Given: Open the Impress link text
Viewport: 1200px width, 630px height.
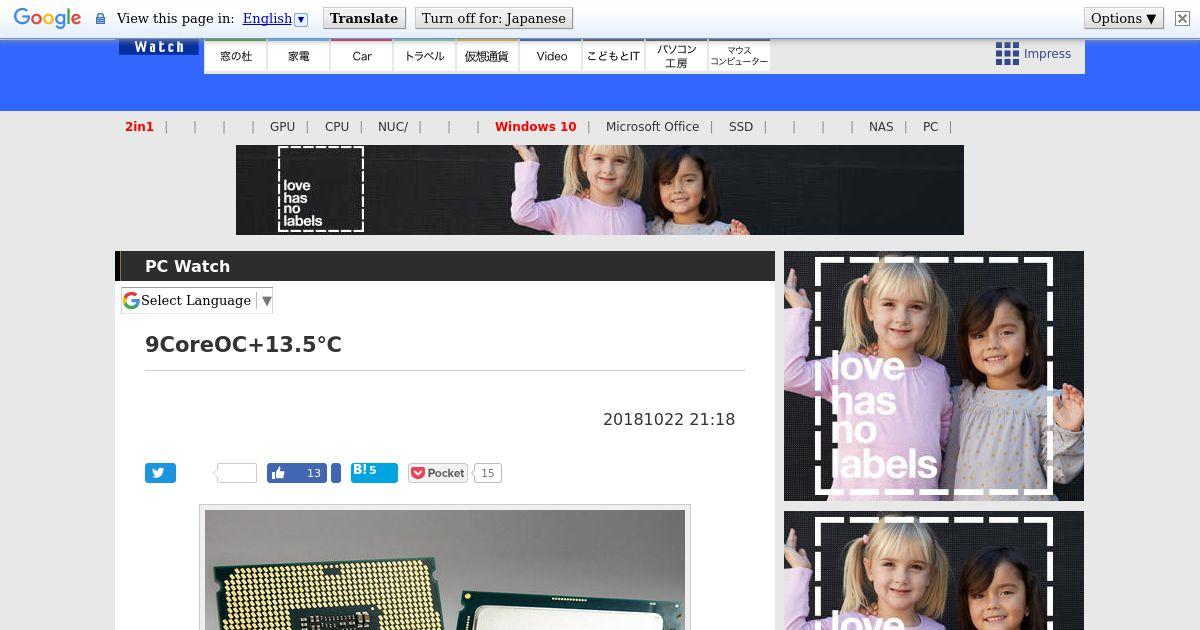Looking at the screenshot, I should (1047, 54).
